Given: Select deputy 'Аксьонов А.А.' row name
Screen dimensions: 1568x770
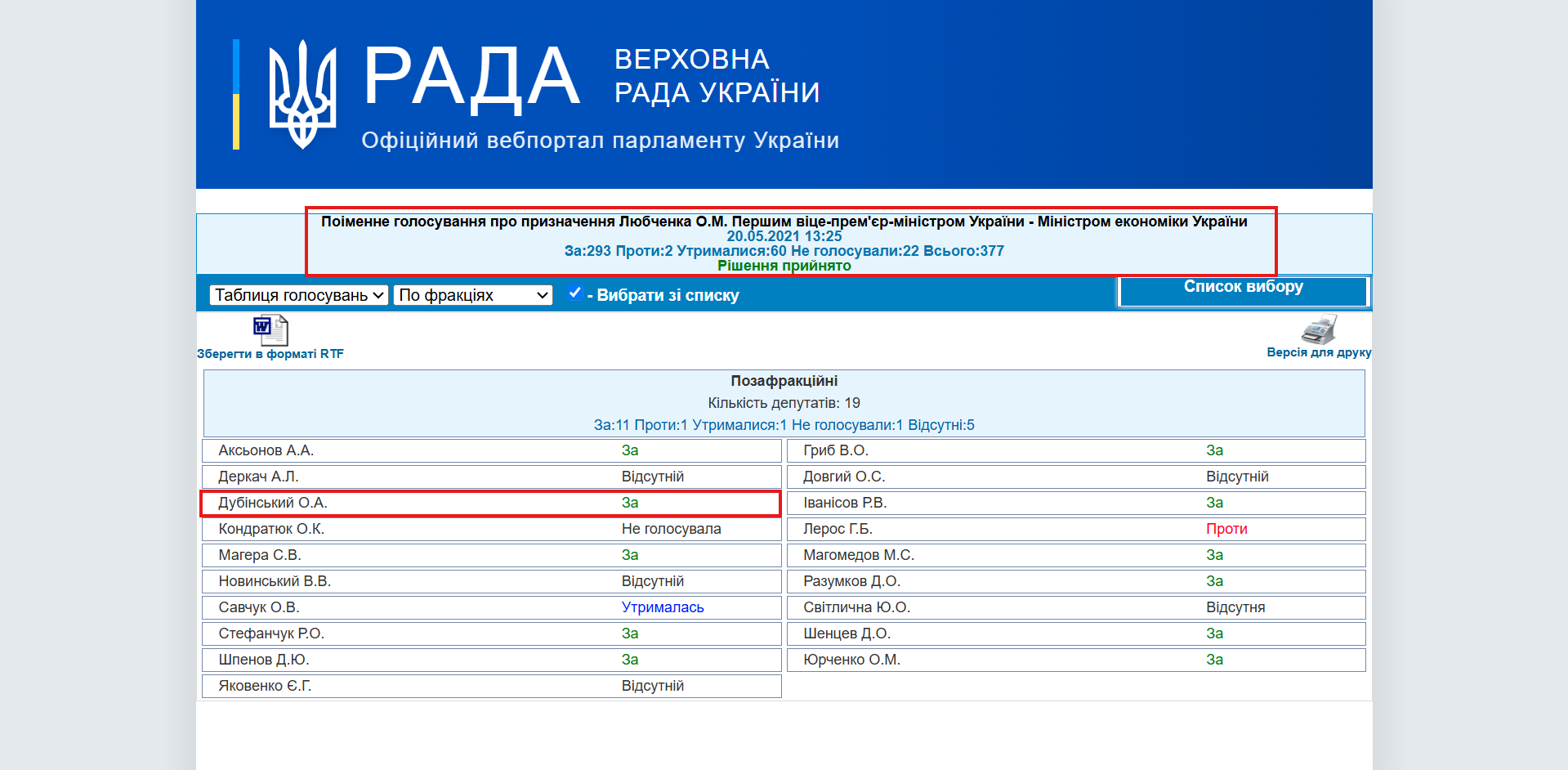Looking at the screenshot, I should (x=266, y=450).
